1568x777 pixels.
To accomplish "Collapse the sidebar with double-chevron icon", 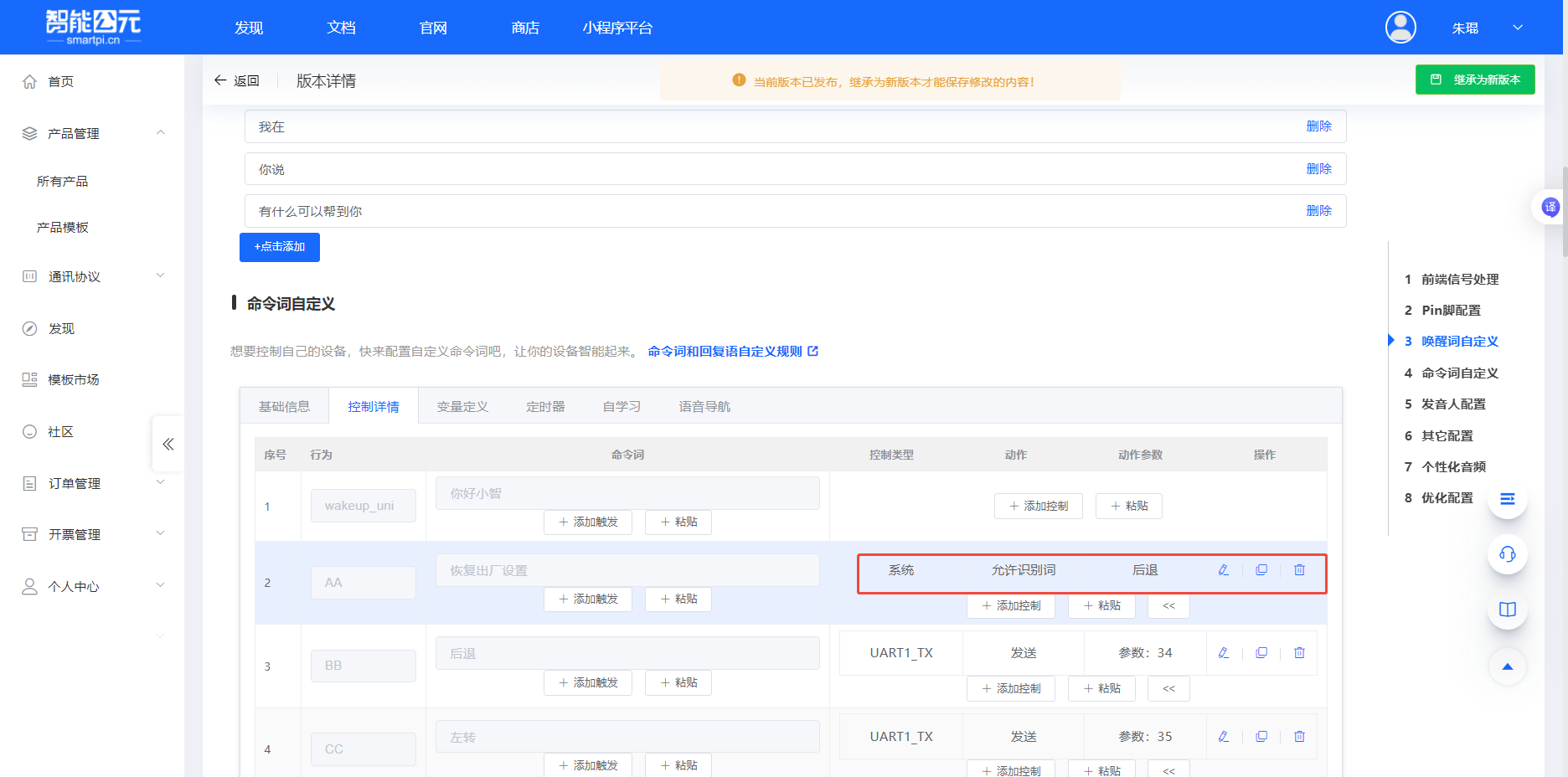I will tap(168, 444).
